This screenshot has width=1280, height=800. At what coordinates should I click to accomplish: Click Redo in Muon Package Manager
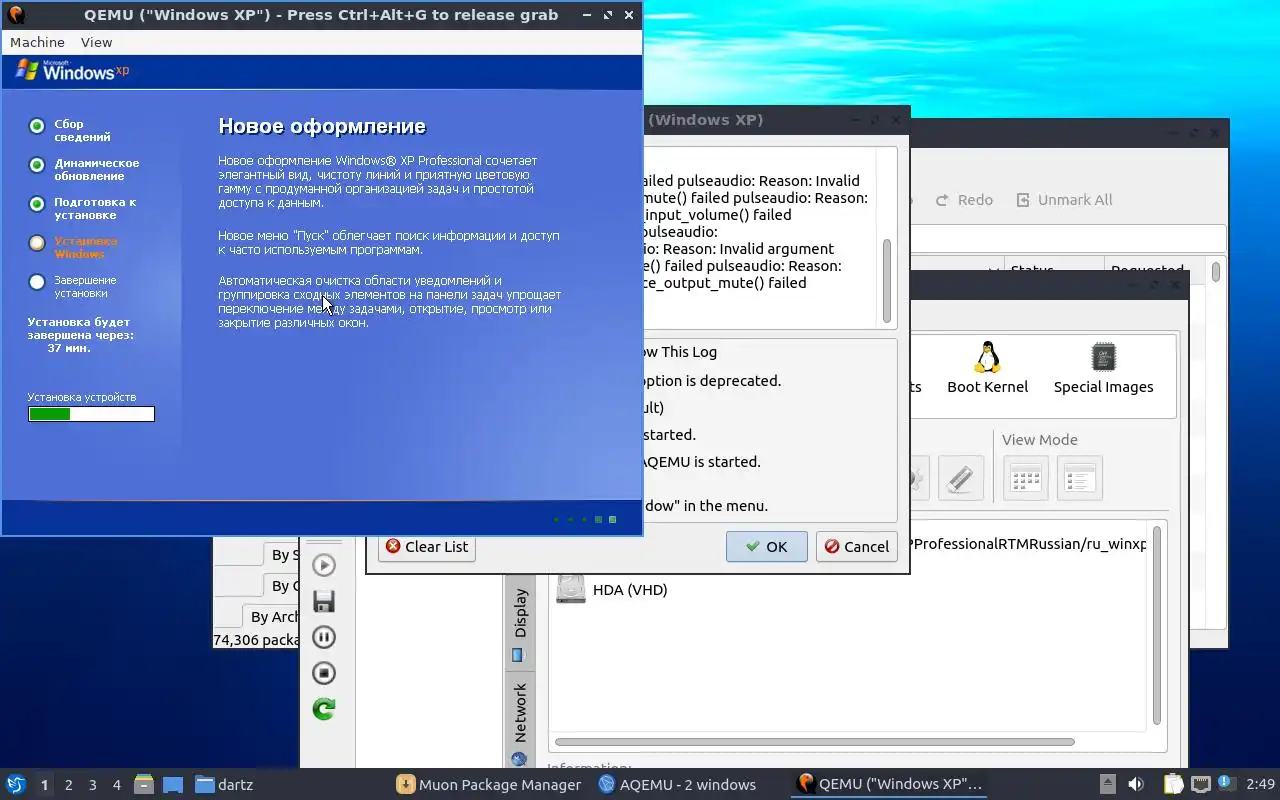click(x=964, y=200)
